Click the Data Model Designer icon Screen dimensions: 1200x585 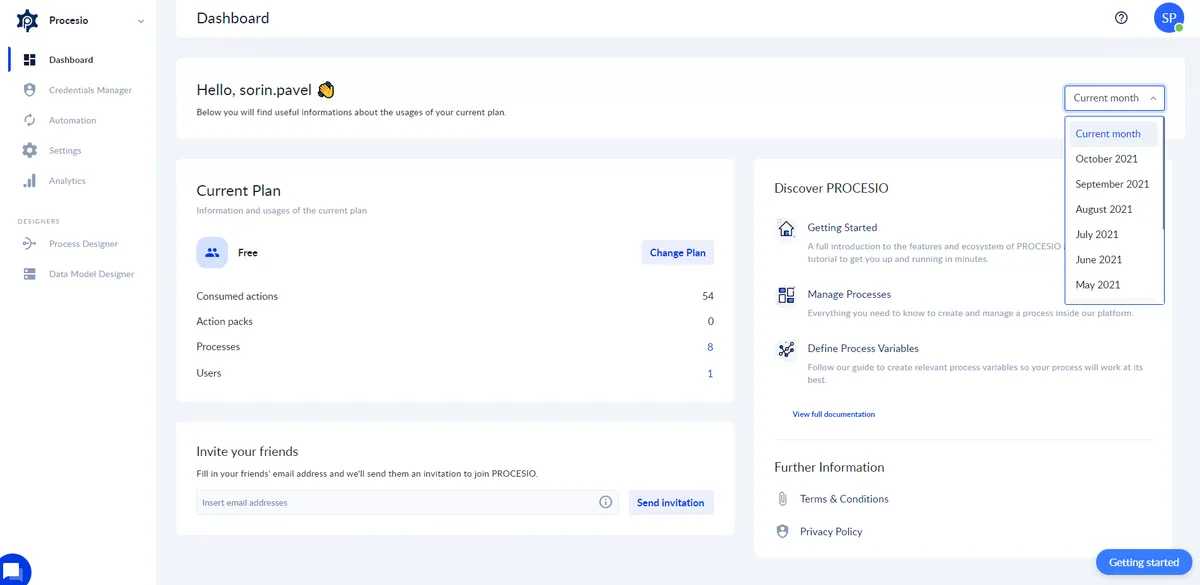point(29,274)
